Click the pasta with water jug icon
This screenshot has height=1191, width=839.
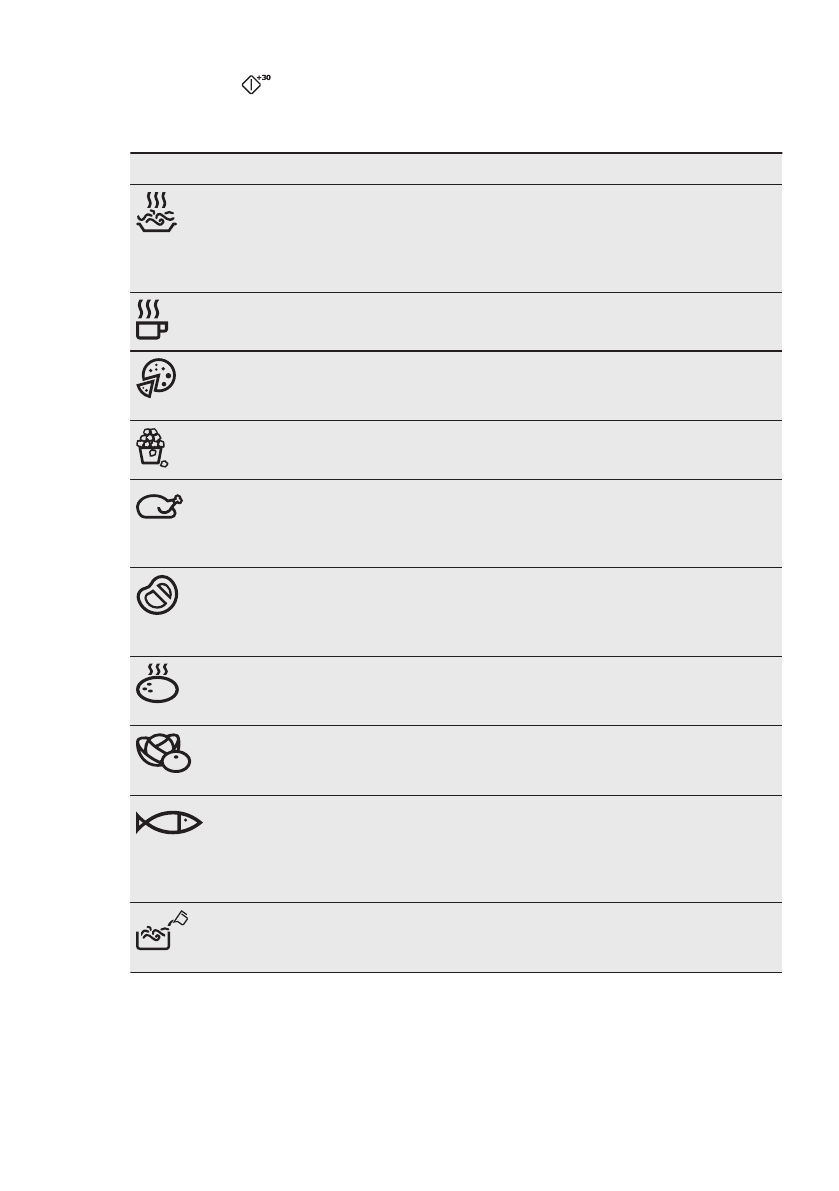(x=160, y=930)
